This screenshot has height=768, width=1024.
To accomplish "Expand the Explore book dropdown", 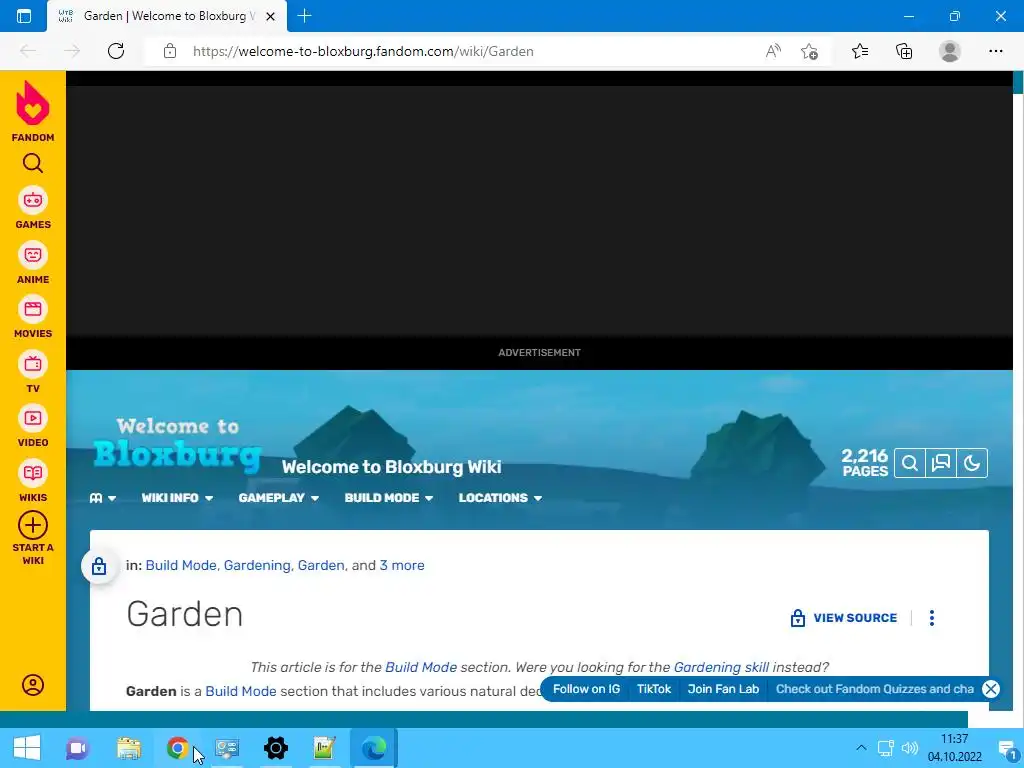I will [103, 498].
